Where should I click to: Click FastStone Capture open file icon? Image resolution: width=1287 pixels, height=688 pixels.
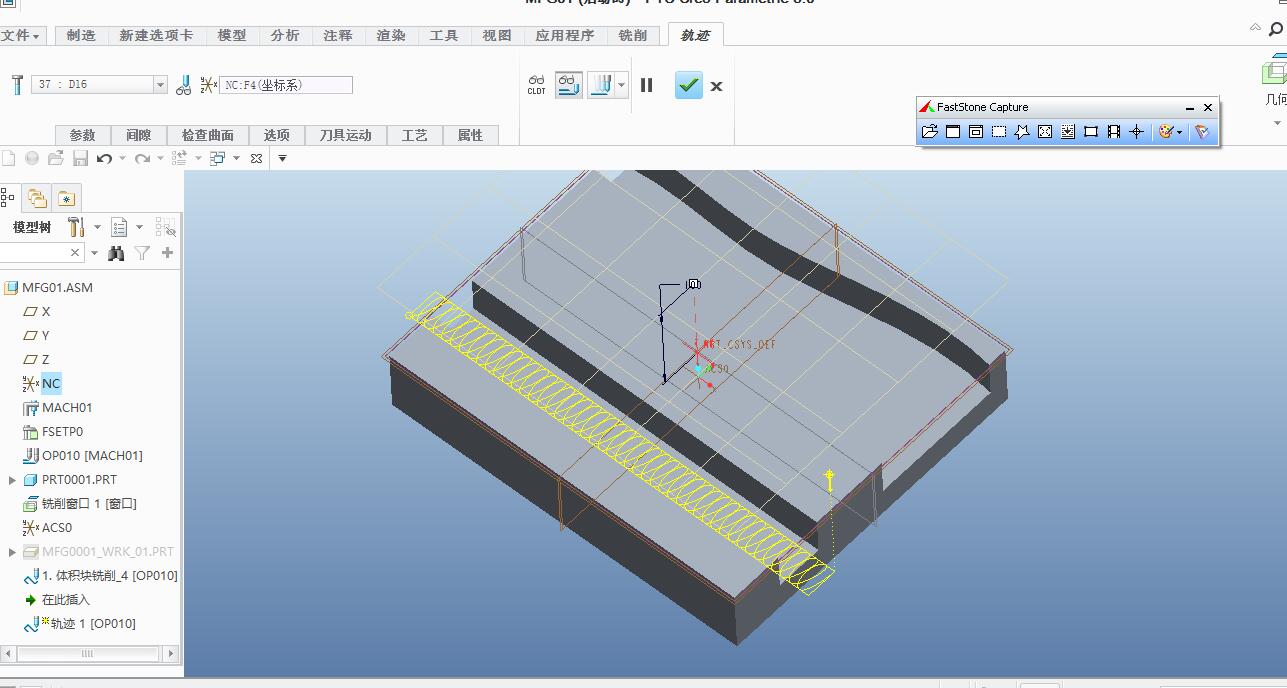pyautogui.click(x=929, y=131)
